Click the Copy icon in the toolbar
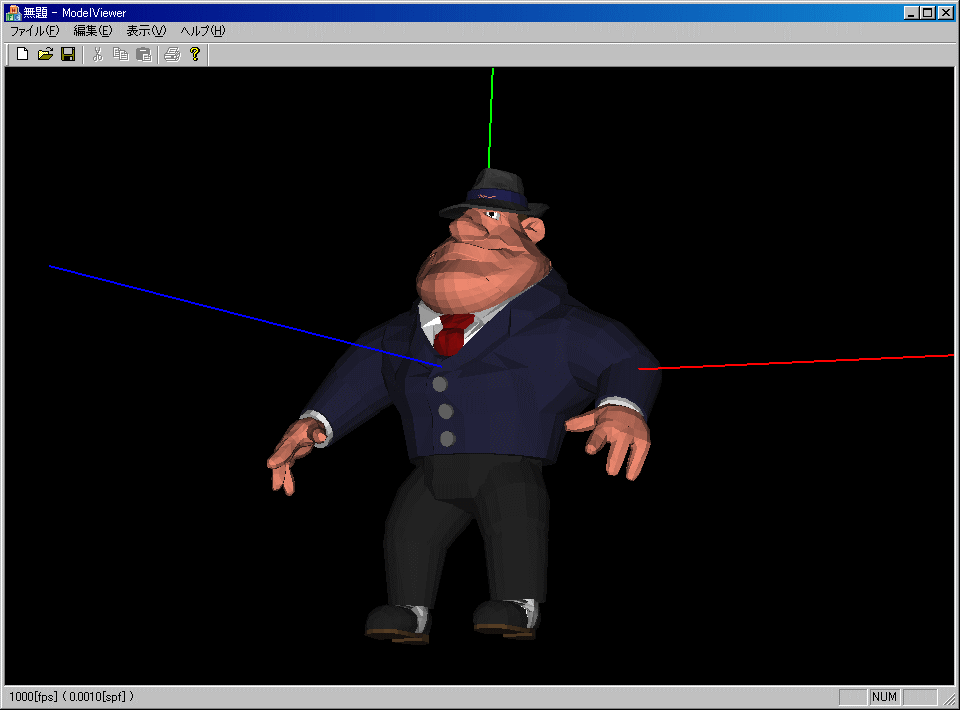Viewport: 960px width, 710px height. pyautogui.click(x=120, y=54)
